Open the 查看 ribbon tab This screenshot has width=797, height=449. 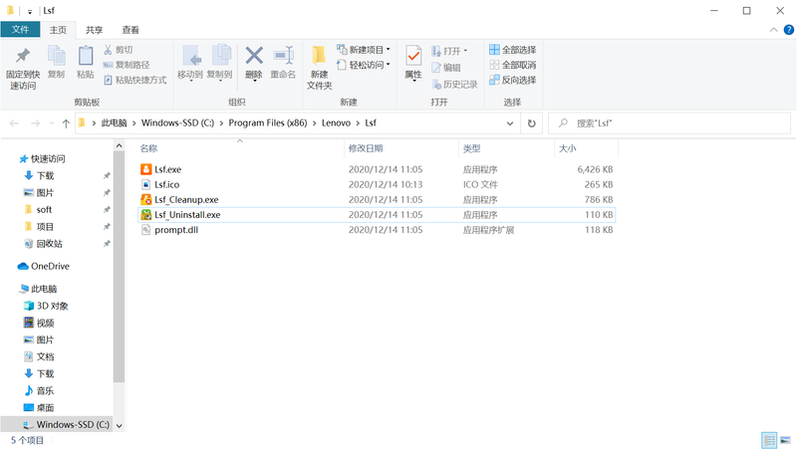pyautogui.click(x=131, y=30)
